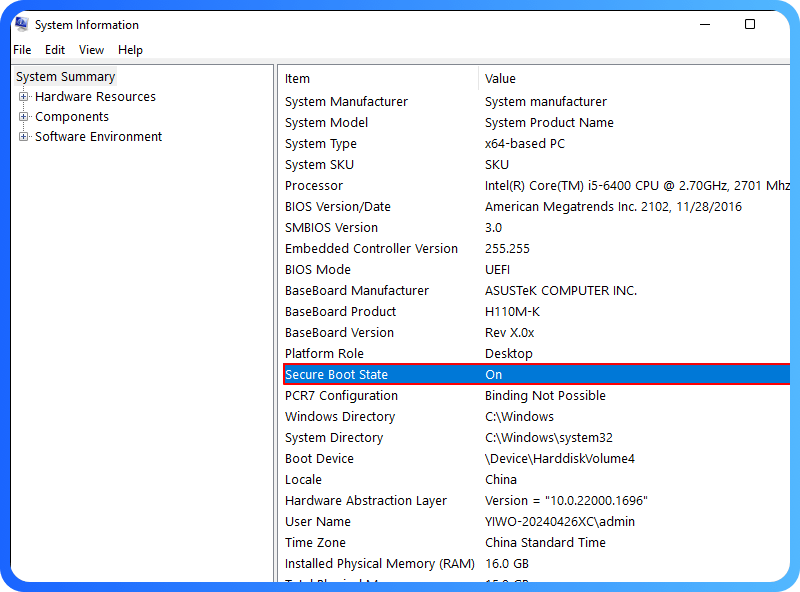
Task: Minimize the System Information window
Action: (705, 24)
